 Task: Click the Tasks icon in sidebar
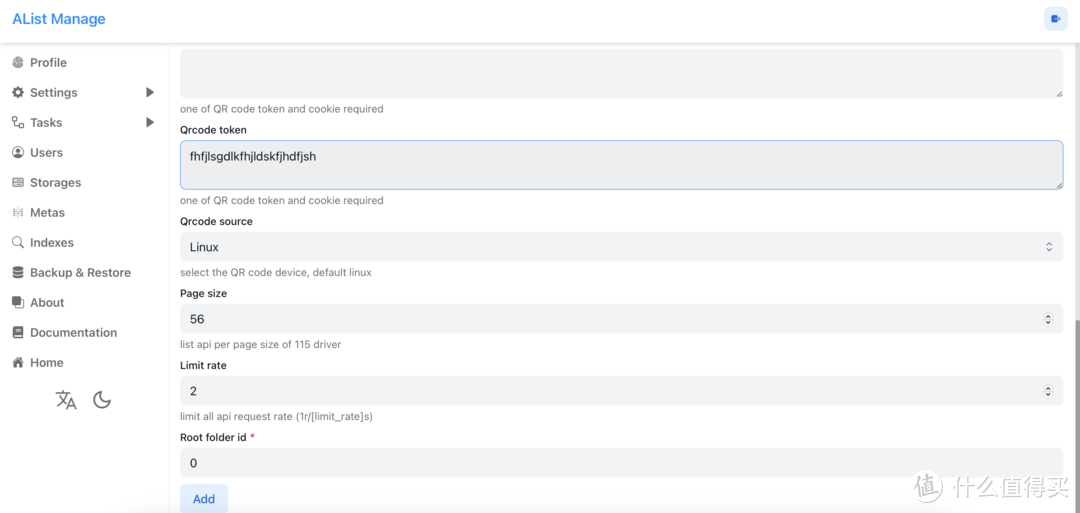[18, 122]
